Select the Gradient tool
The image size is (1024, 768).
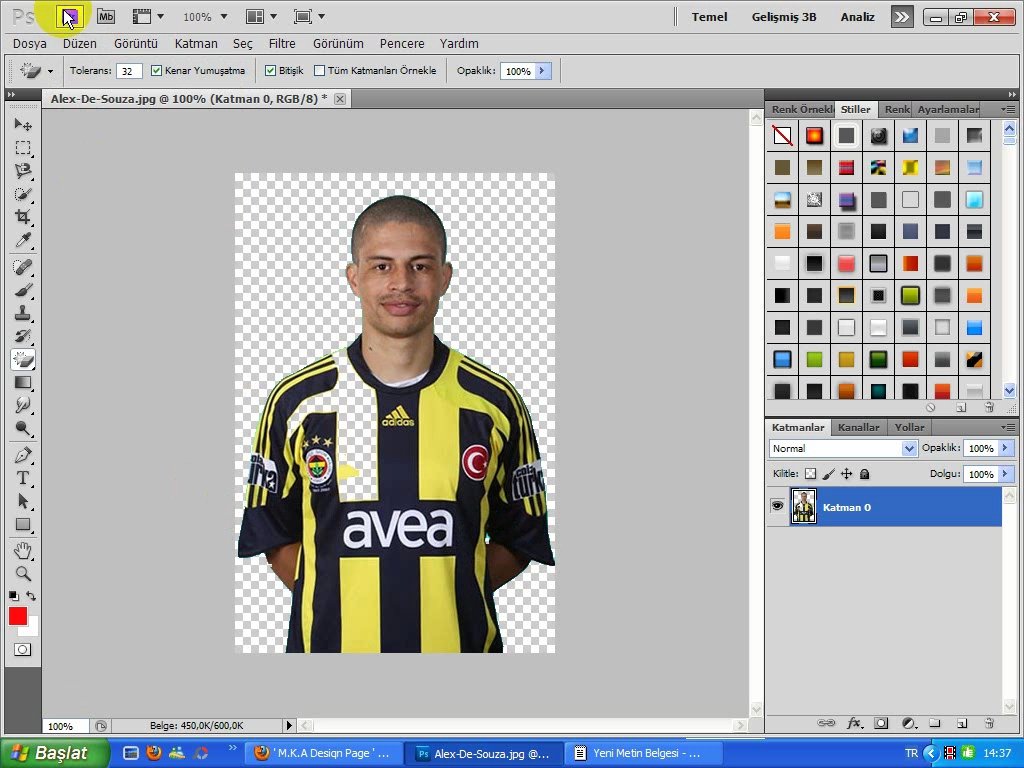click(23, 383)
